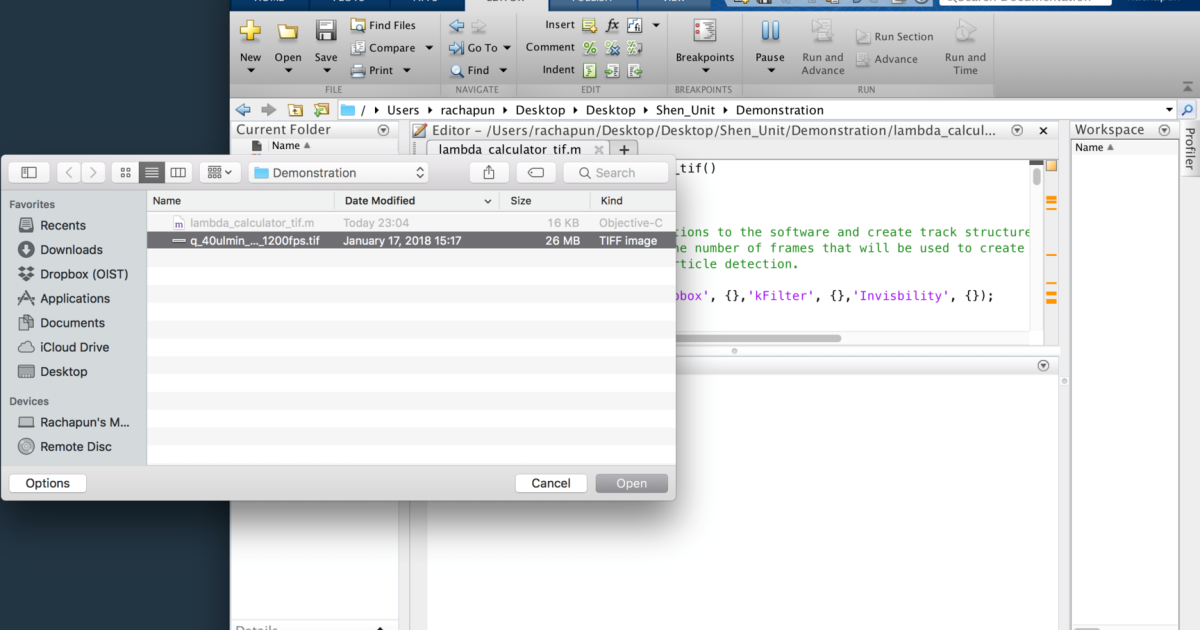Toggle list view in the Open dialog
This screenshot has height=630, width=1200.
151,171
